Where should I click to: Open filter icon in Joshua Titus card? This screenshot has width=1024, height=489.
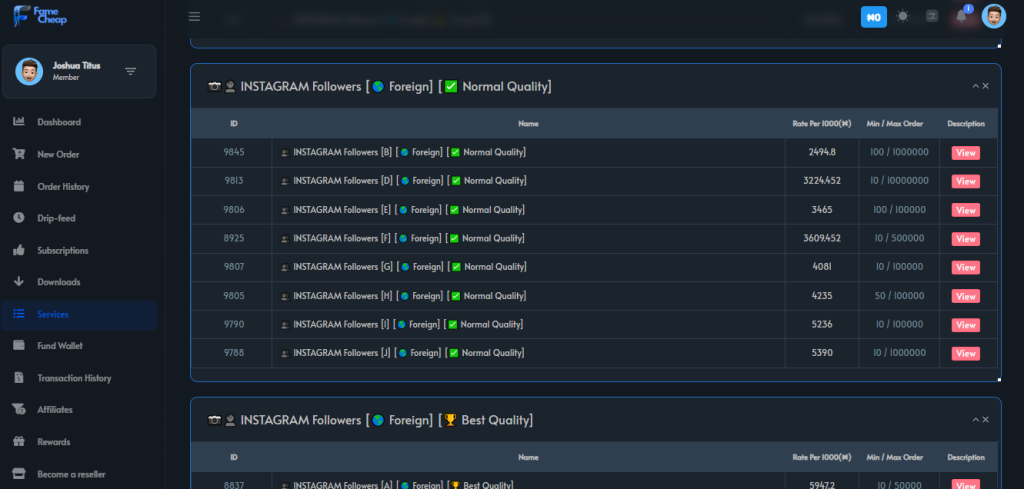131,71
